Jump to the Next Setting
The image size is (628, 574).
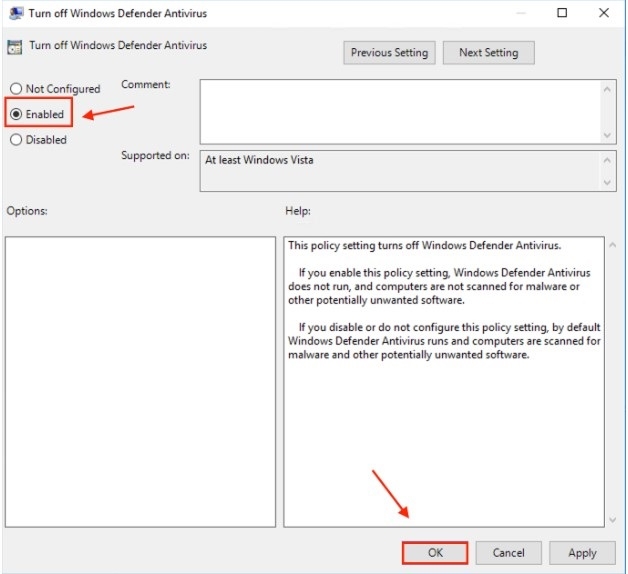click(x=490, y=53)
